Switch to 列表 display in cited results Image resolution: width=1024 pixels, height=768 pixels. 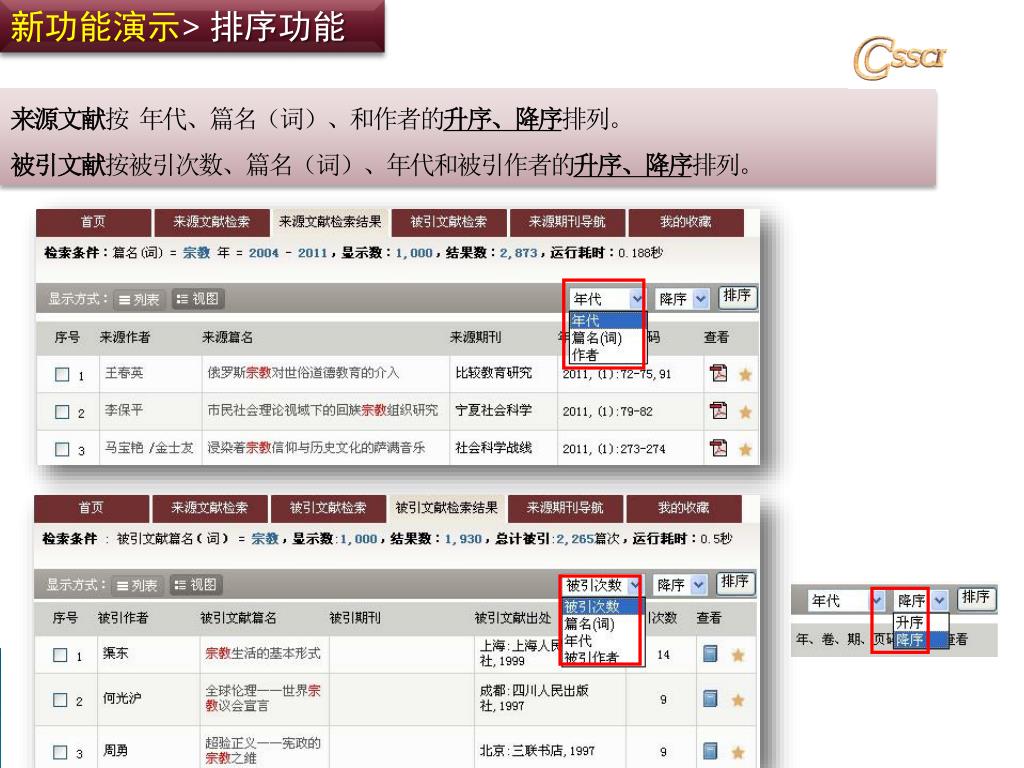[137, 585]
